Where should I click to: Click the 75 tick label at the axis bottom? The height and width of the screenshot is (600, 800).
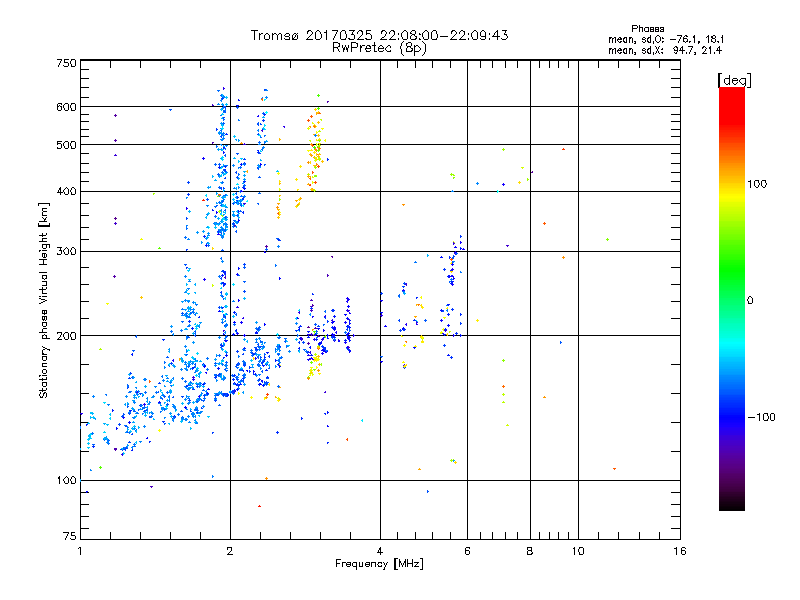click(70, 536)
